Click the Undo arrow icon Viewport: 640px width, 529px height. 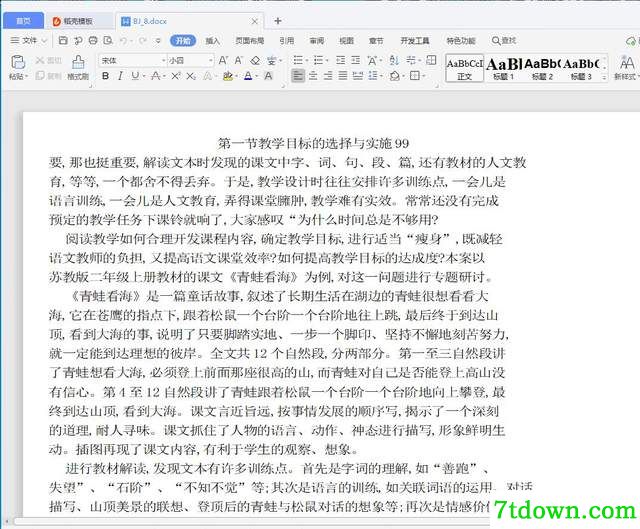[x=123, y=40]
